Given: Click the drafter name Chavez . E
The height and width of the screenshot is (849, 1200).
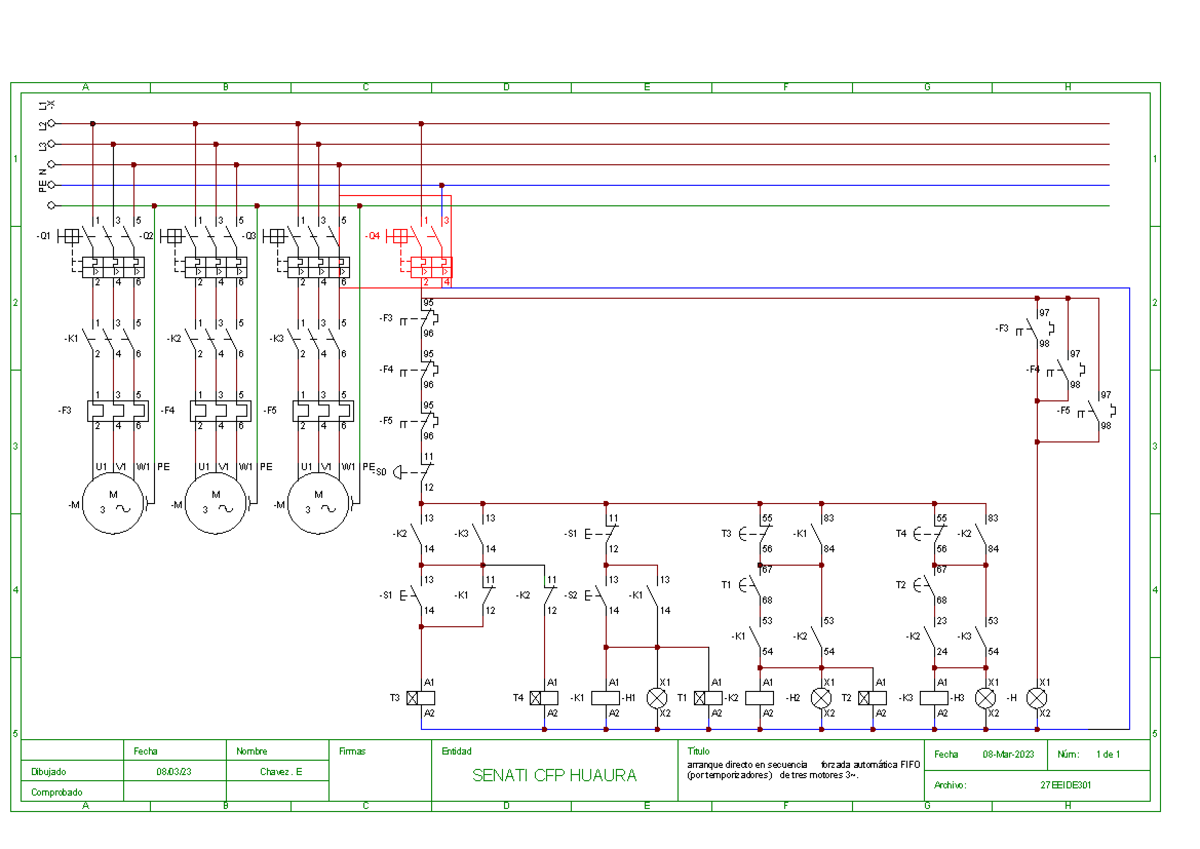Looking at the screenshot, I should (x=280, y=772).
